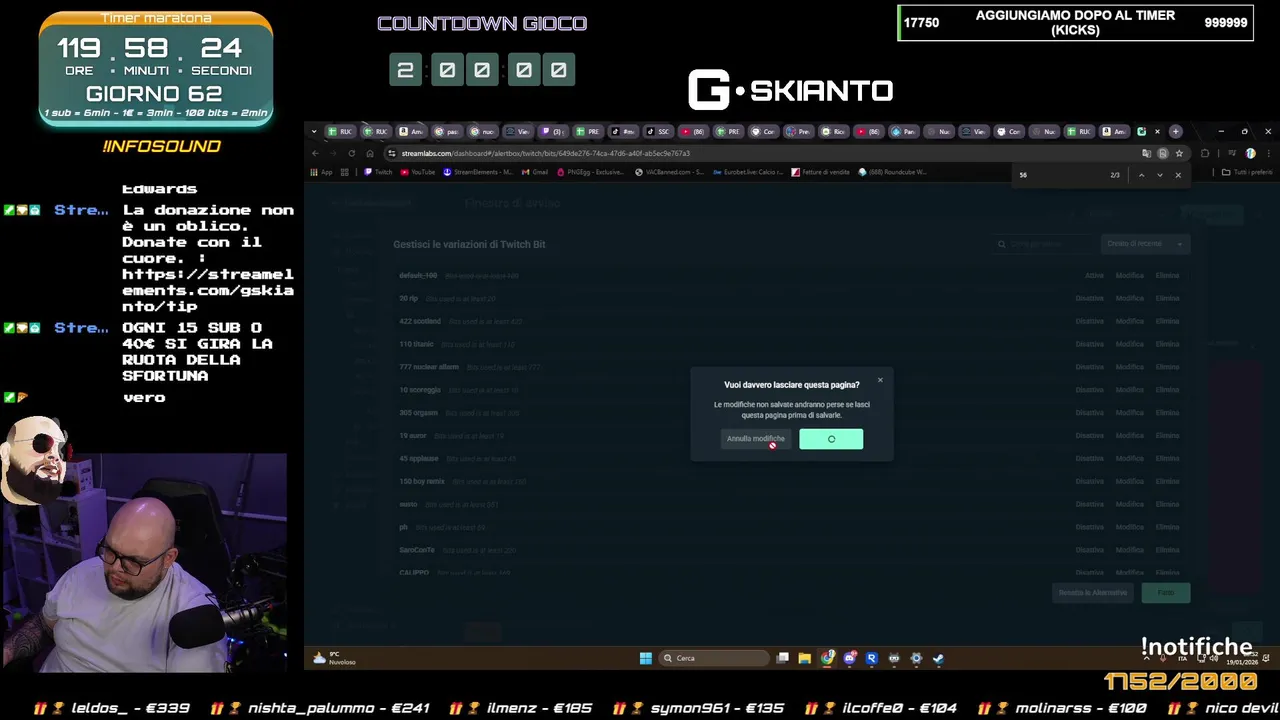
Task: Click the green loading confirm button in dialog
Action: (x=831, y=439)
